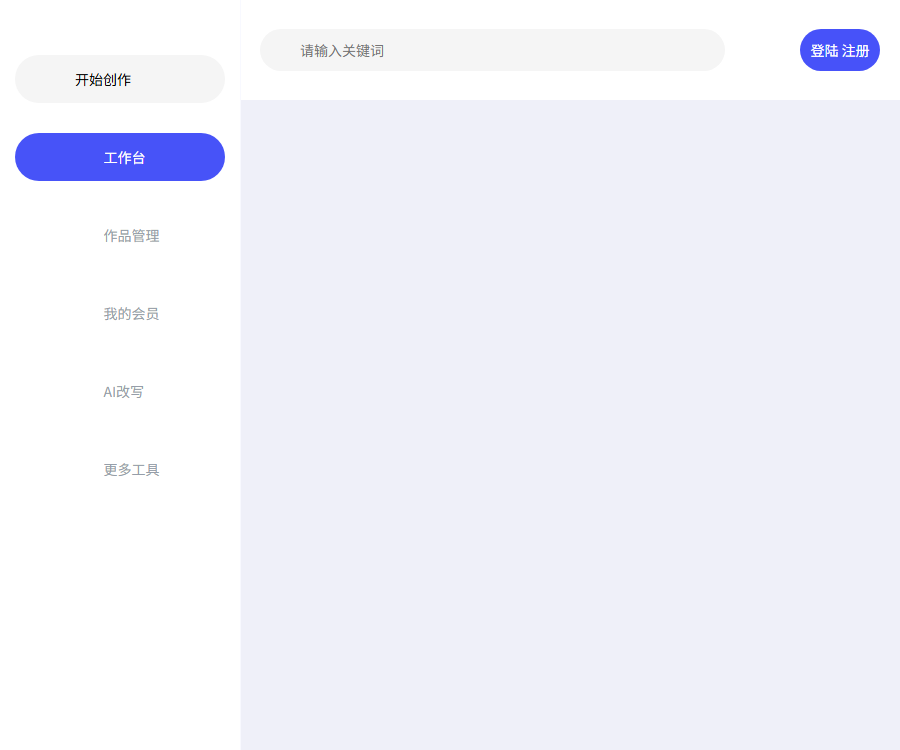Focus the 请输入关键词 search field
900x750 pixels.
tap(492, 50)
